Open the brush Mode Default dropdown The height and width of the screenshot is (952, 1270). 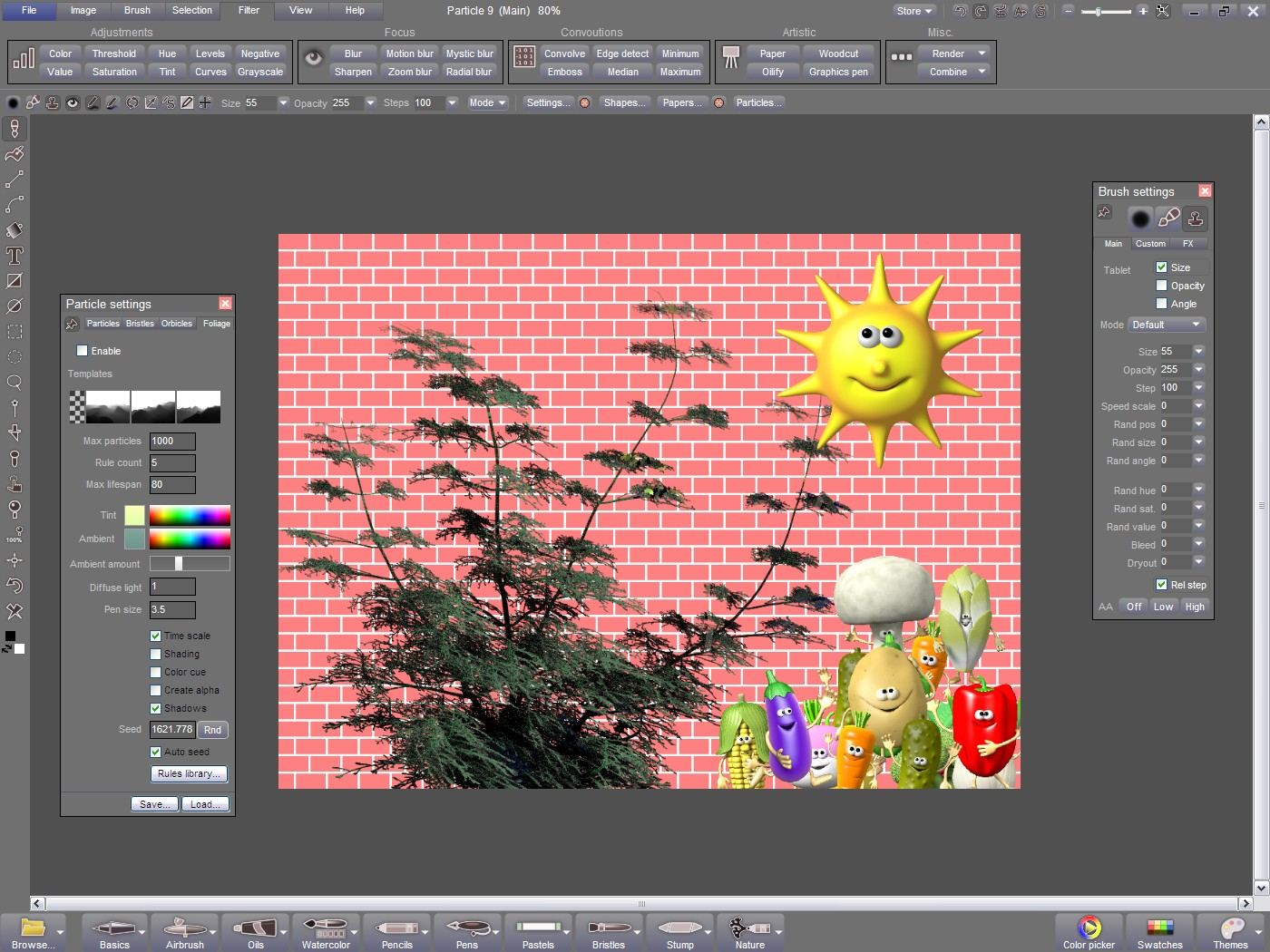pyautogui.click(x=1167, y=325)
